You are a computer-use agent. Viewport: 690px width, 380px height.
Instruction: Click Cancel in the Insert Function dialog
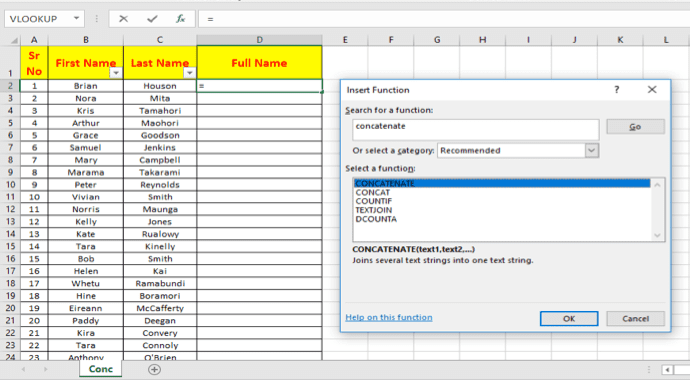[x=635, y=318]
